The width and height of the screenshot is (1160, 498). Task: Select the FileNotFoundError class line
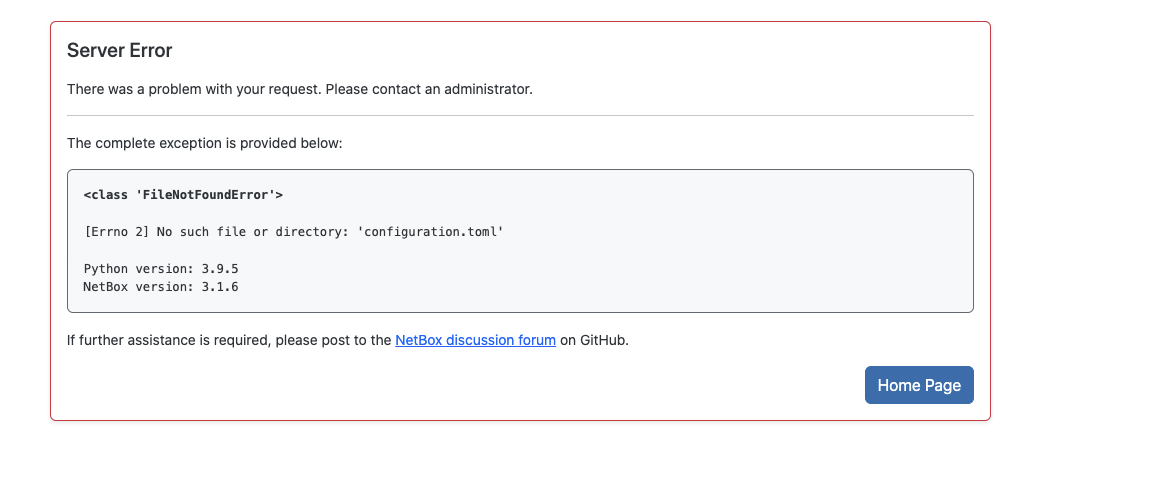click(x=183, y=195)
